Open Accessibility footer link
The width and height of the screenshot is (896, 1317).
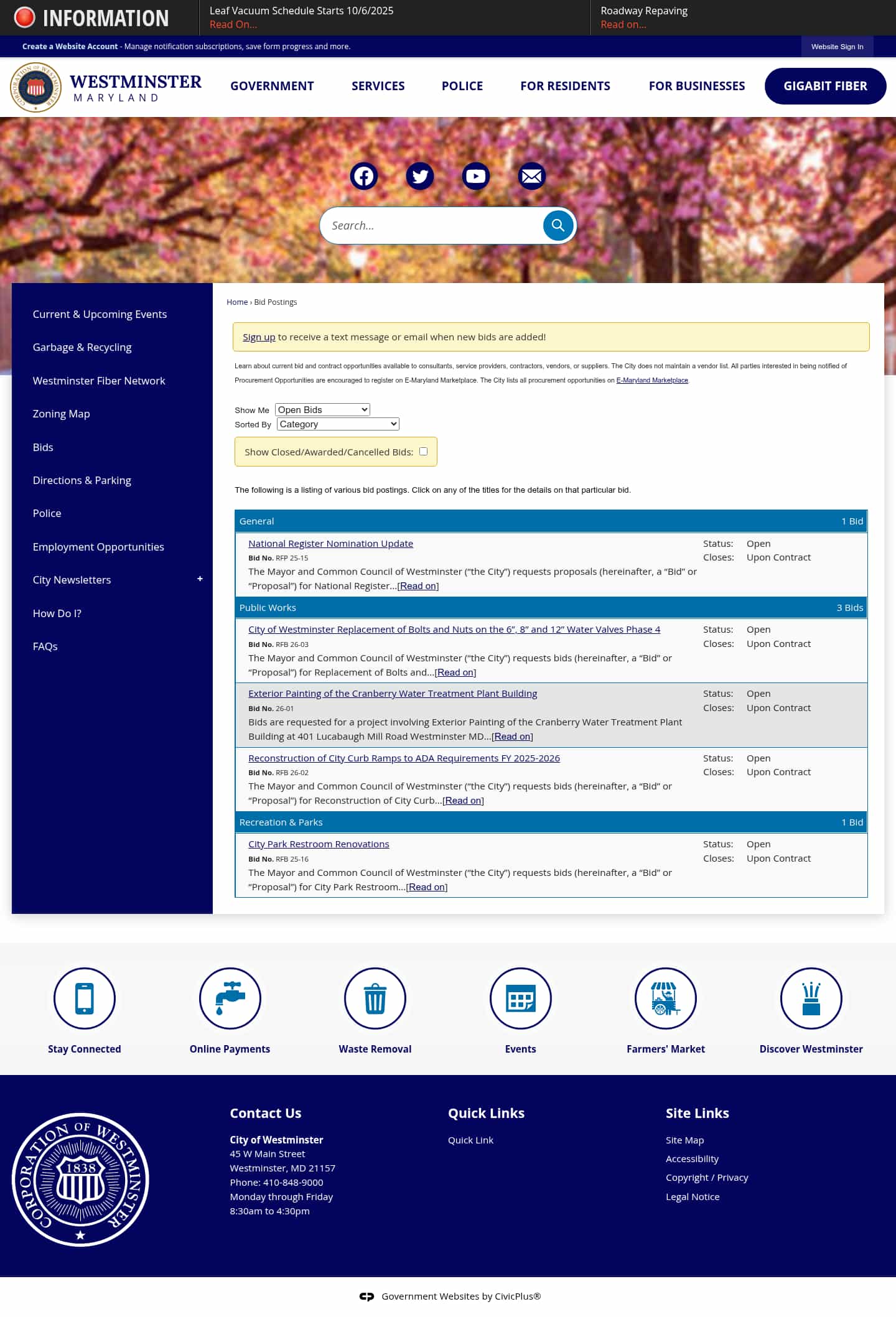point(692,1159)
